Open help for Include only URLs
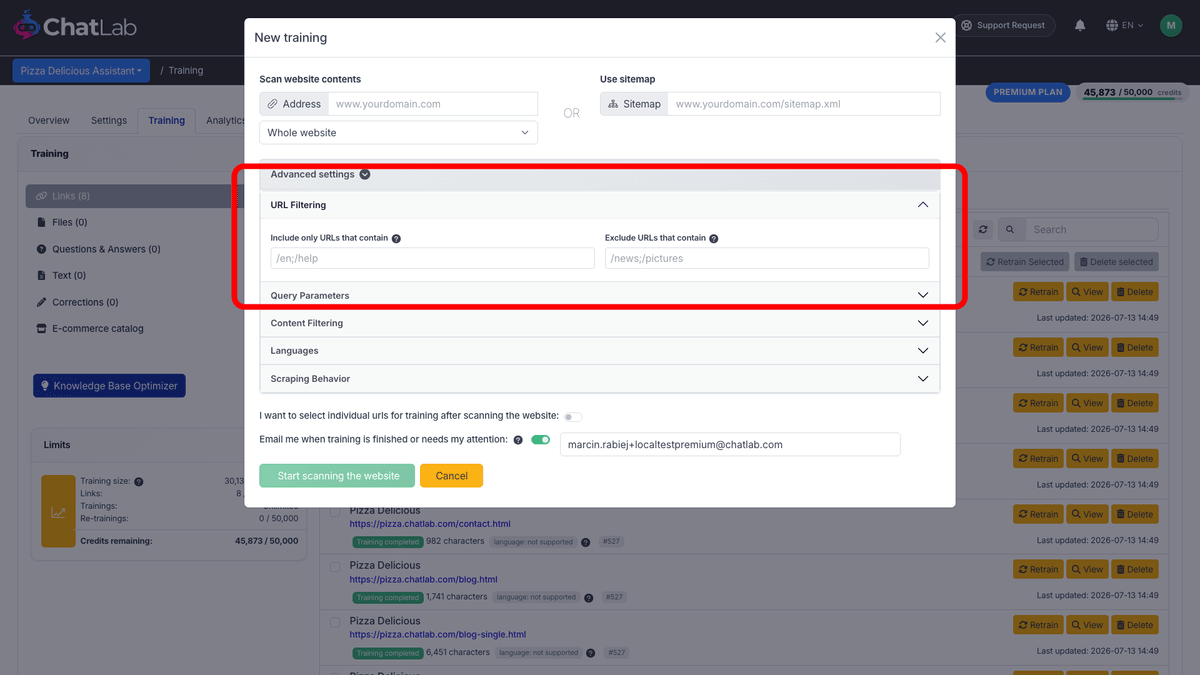The image size is (1200, 675). (397, 239)
